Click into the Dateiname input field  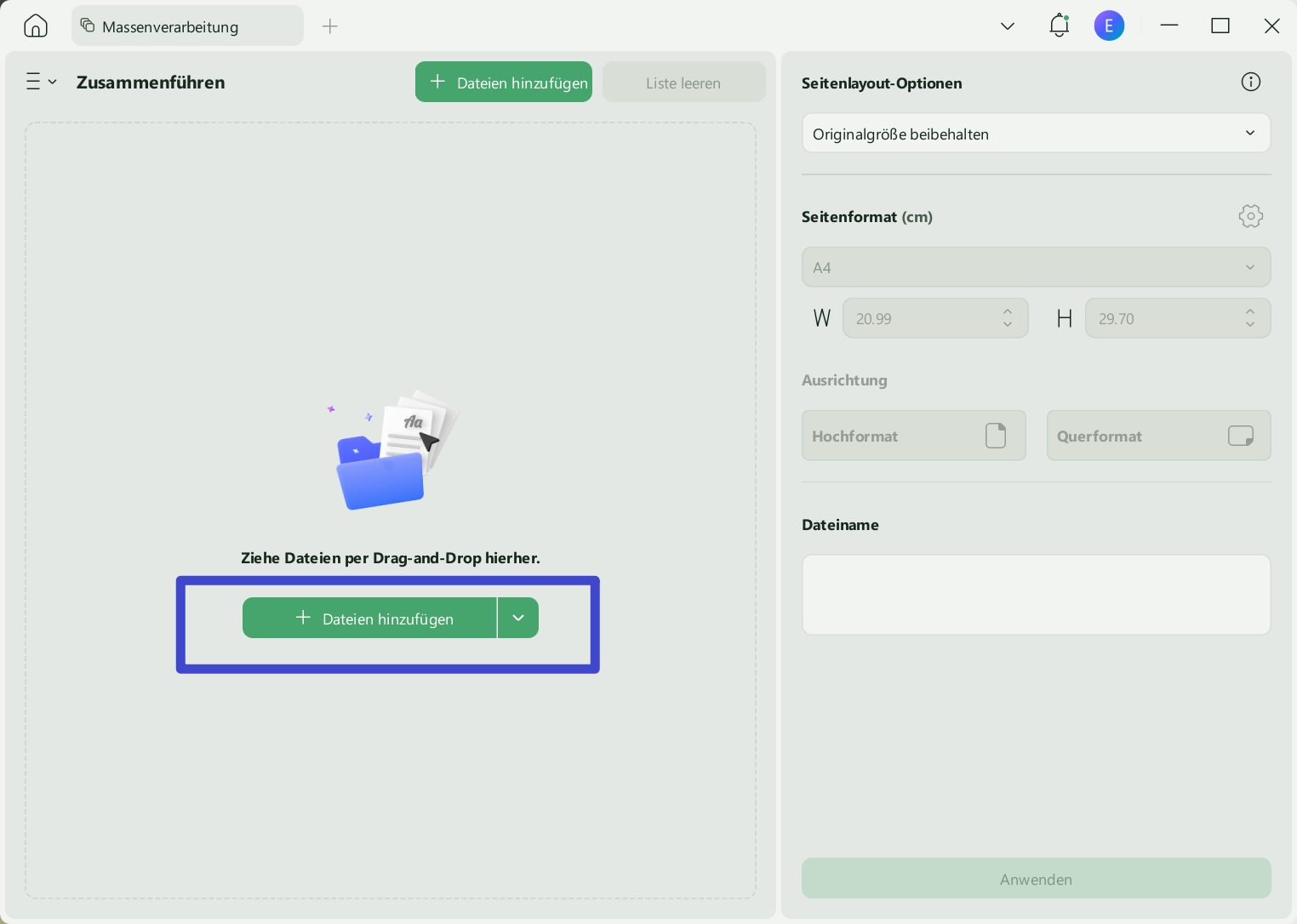point(1036,594)
